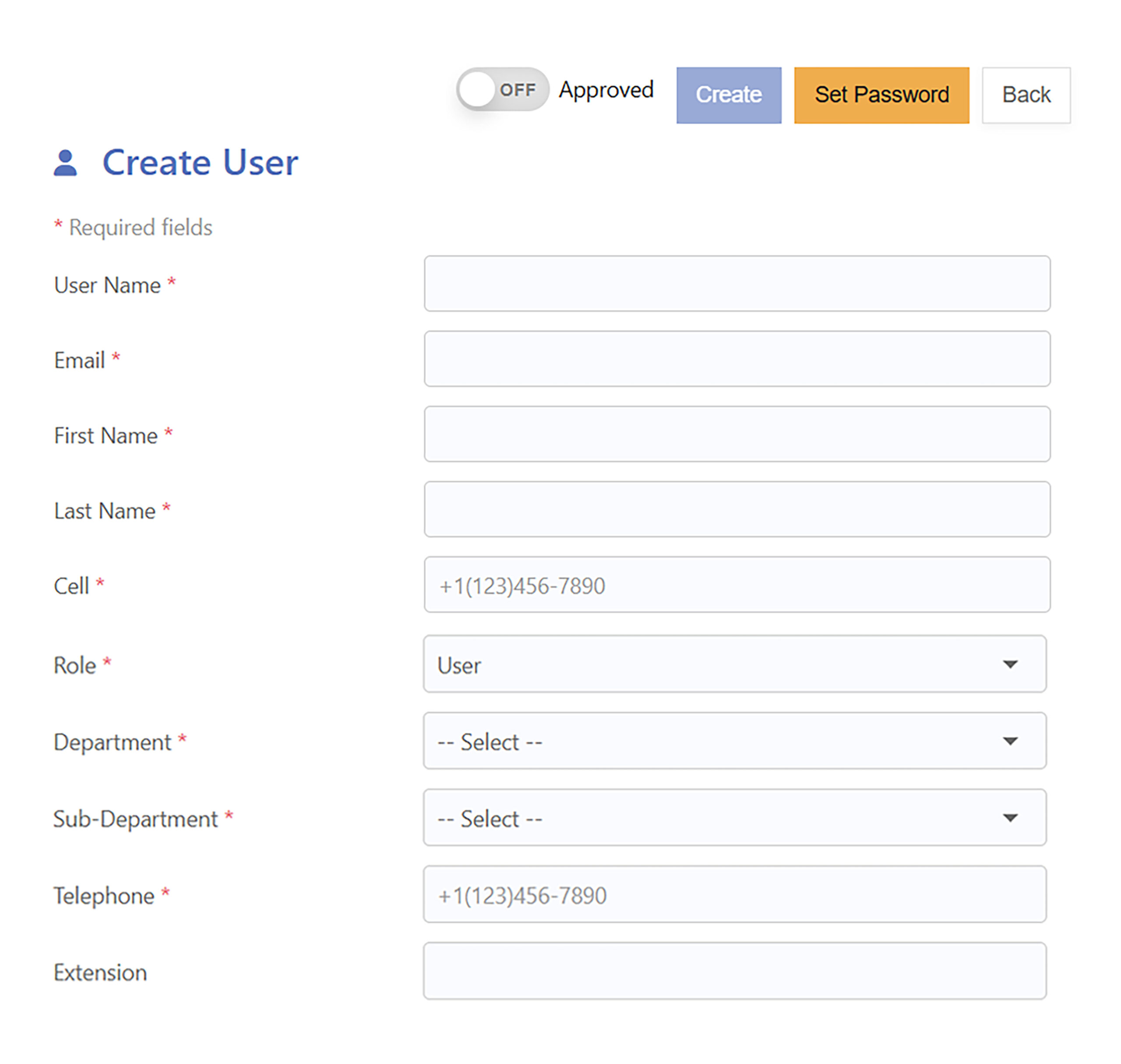Select the First Name input box

(x=736, y=434)
